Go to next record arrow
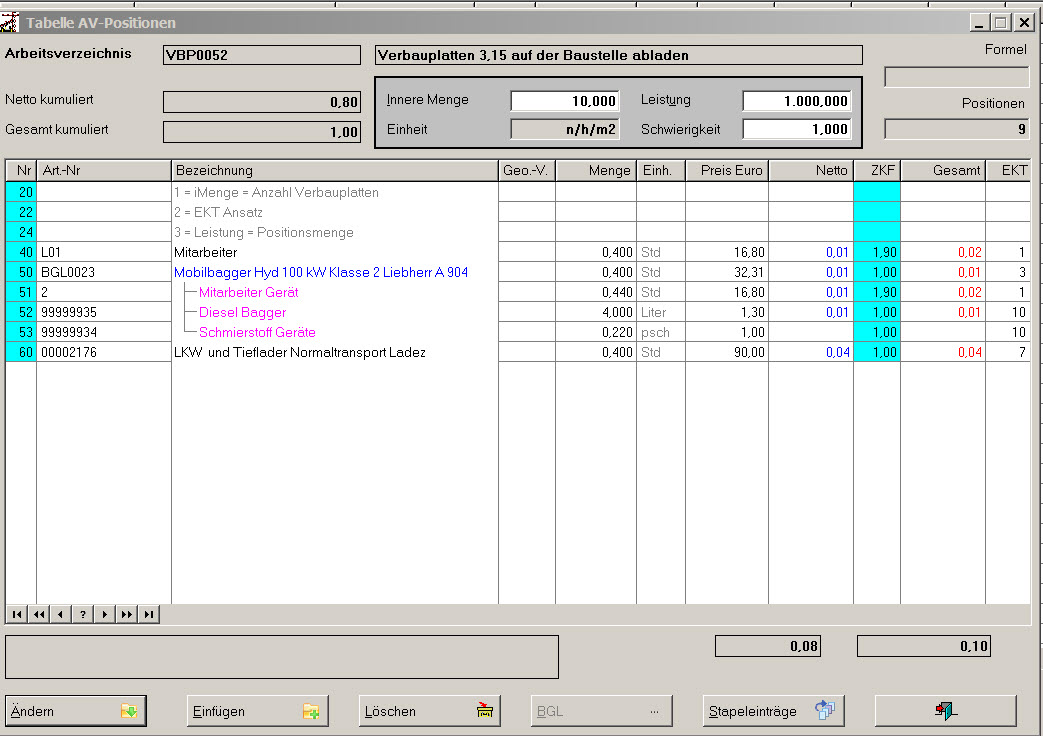 pyautogui.click(x=105, y=615)
